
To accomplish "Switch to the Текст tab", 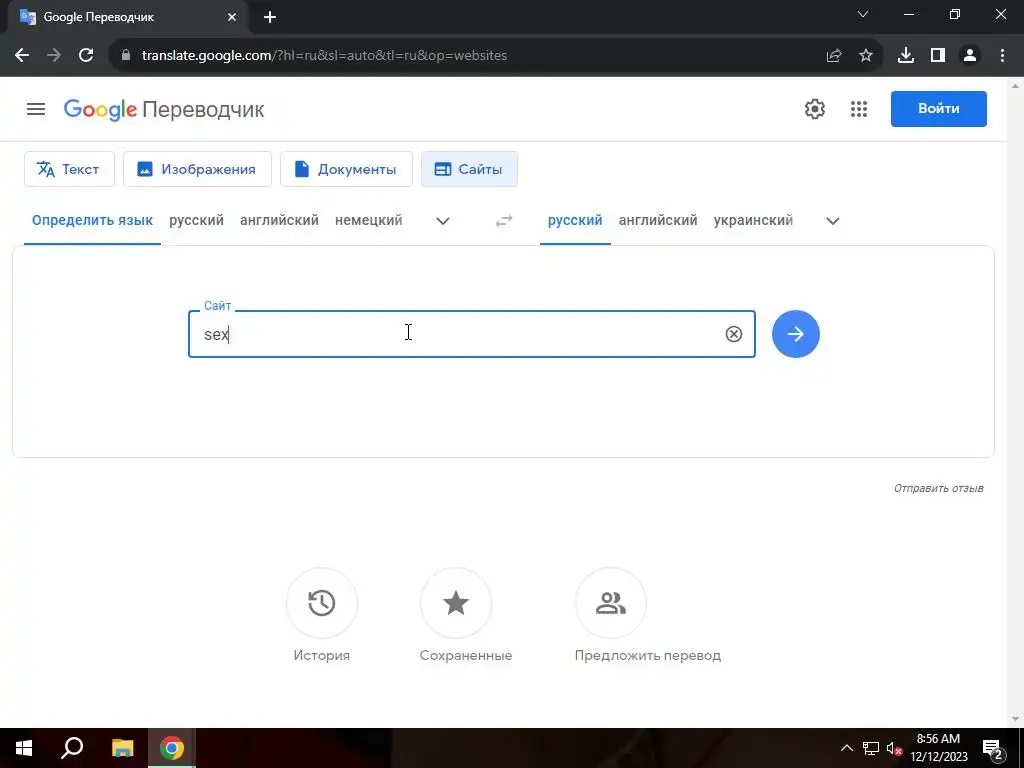I will pyautogui.click(x=69, y=169).
